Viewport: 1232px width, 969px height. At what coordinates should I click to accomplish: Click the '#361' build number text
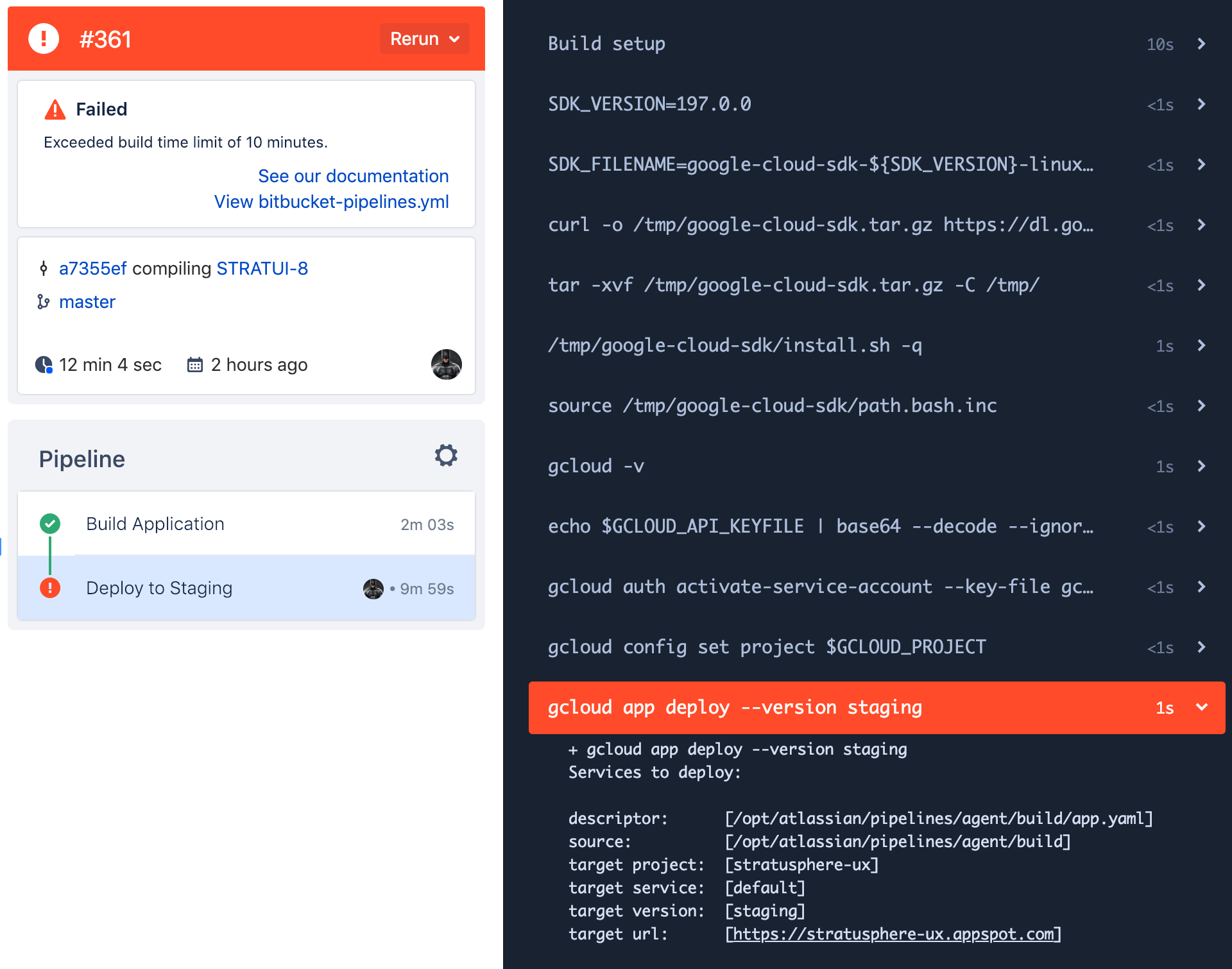[x=105, y=39]
